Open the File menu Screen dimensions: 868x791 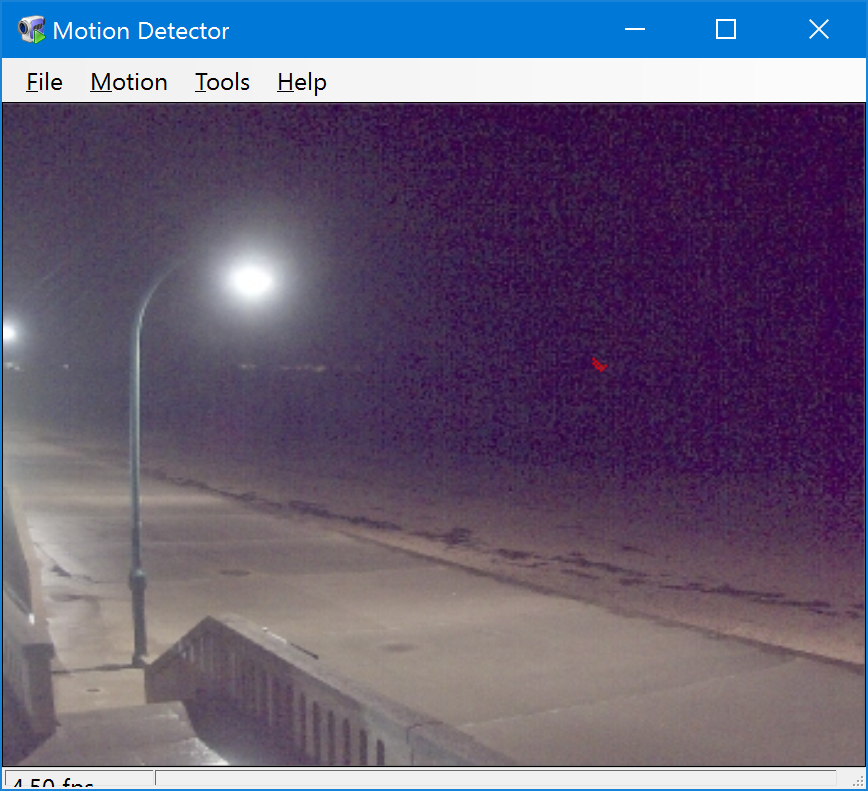[x=44, y=82]
